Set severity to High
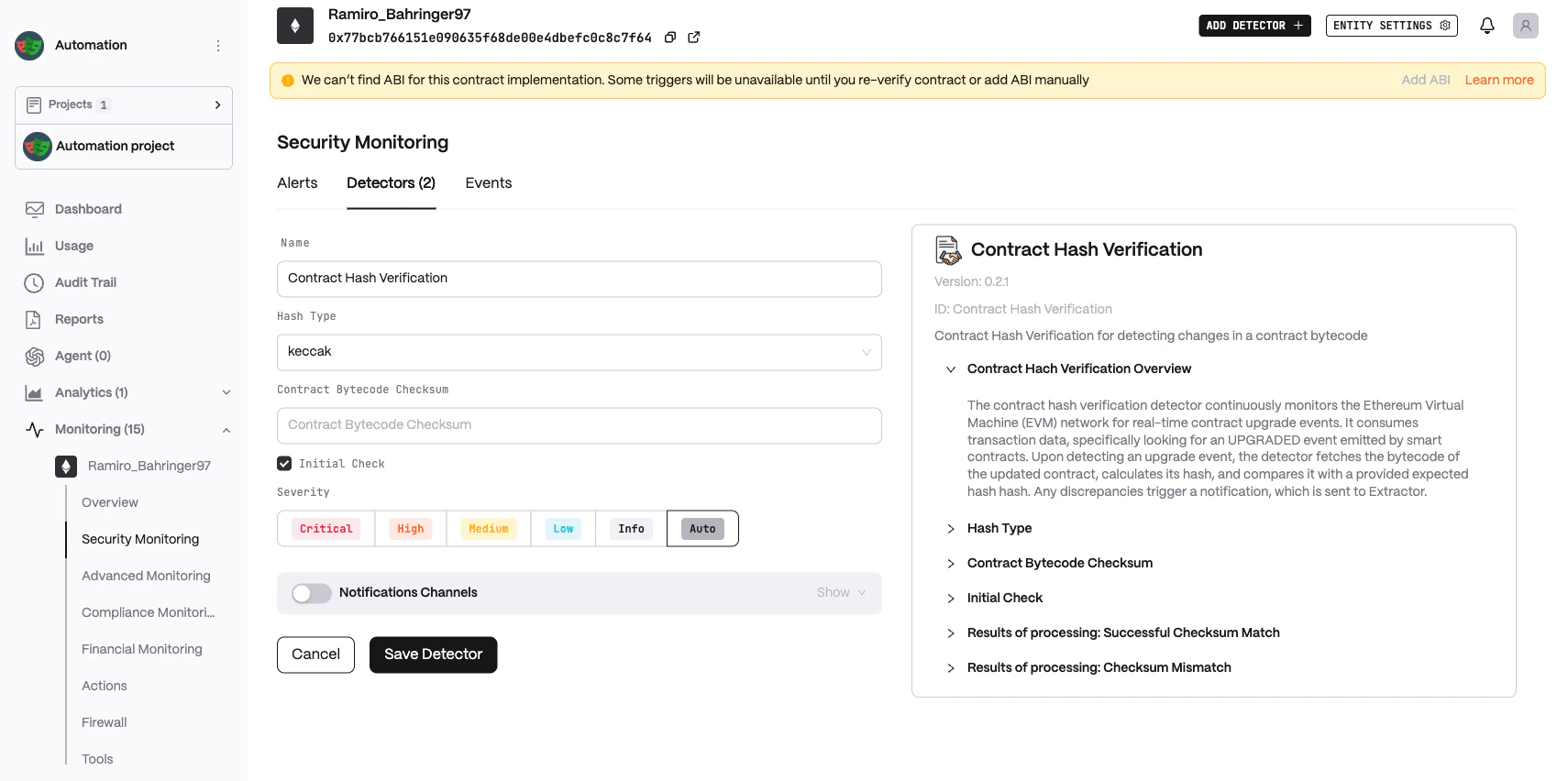This screenshot has height=781, width=1568. pos(411,529)
